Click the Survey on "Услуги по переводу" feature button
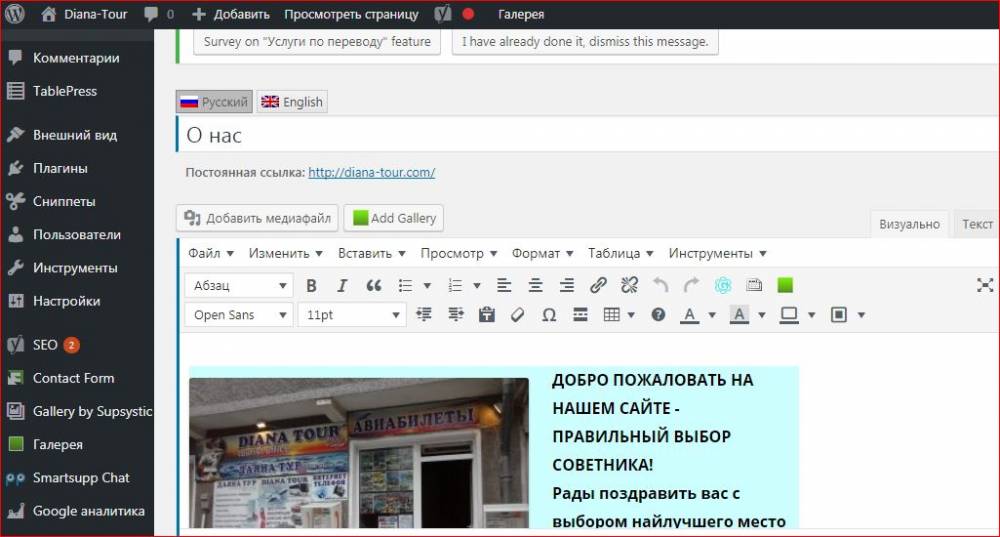Viewport: 1000px width, 537px height. coord(317,41)
